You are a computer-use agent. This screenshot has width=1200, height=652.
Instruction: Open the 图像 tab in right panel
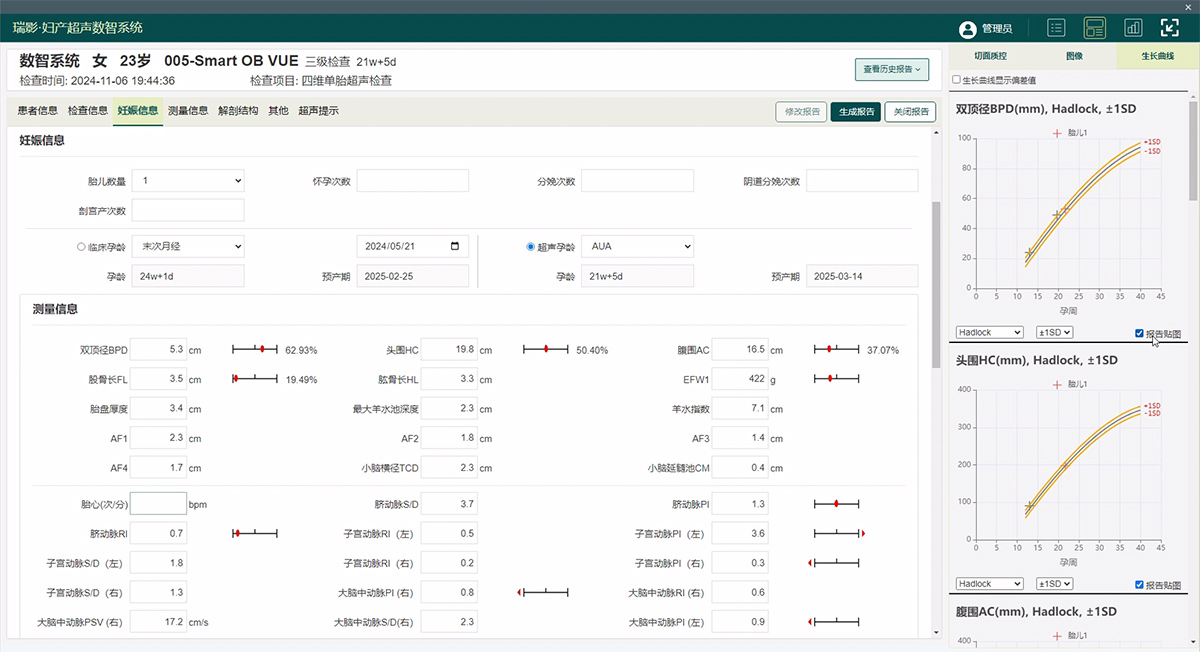(1074, 57)
